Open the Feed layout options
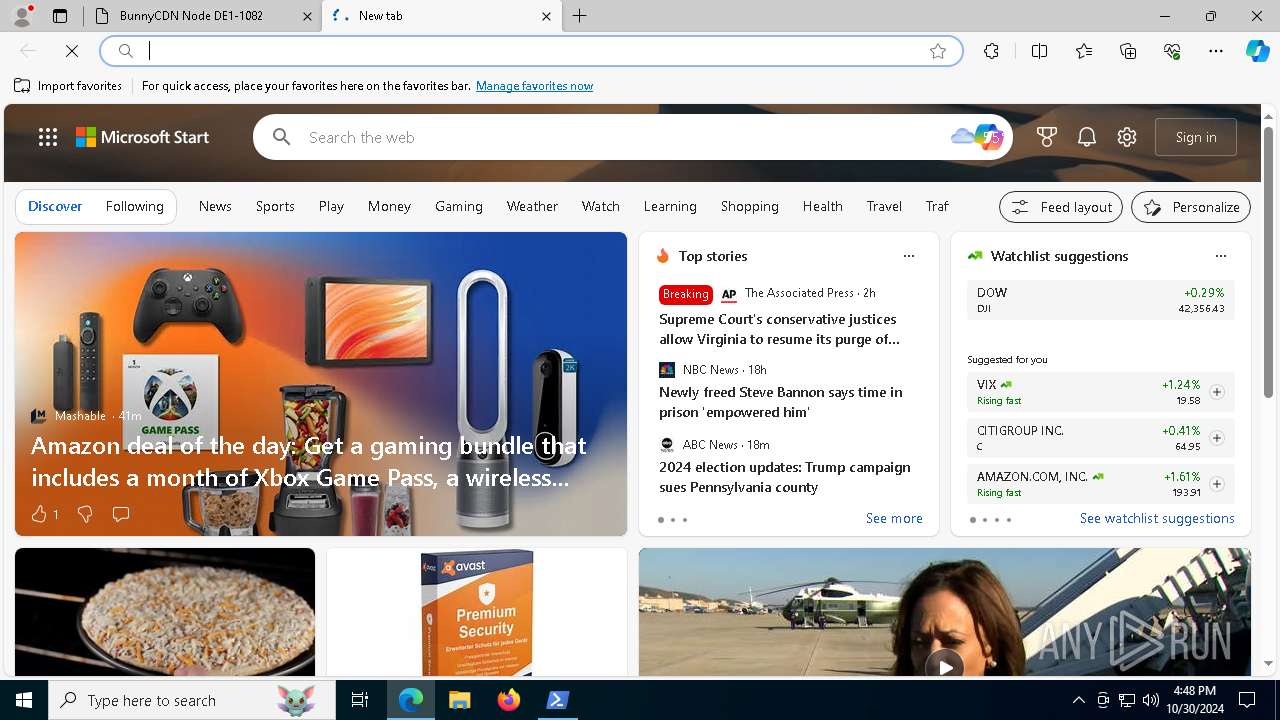Screen dimensions: 1280x720 pos(1061,207)
